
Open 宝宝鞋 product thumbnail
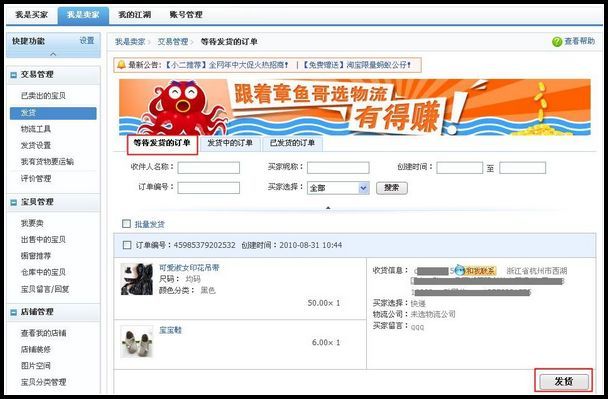(136, 342)
